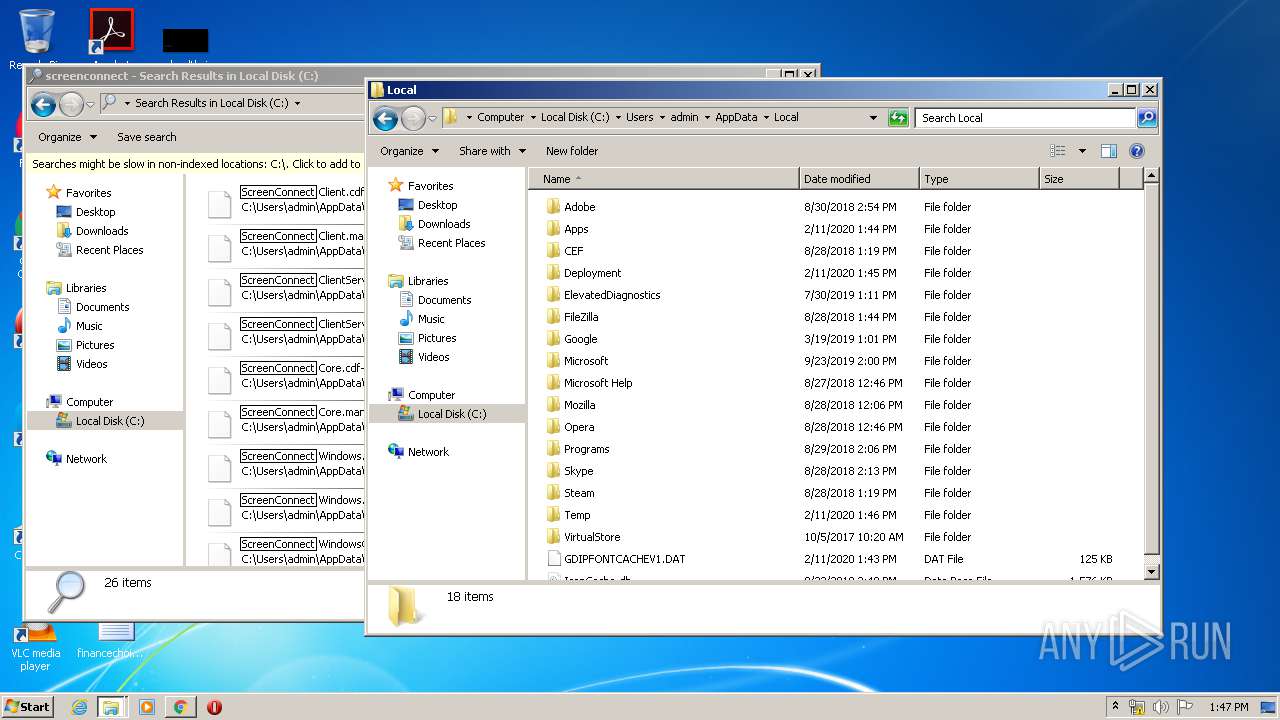The image size is (1280, 720).
Task: Open Organize menu in the screenconnect search window
Action: pos(67,137)
